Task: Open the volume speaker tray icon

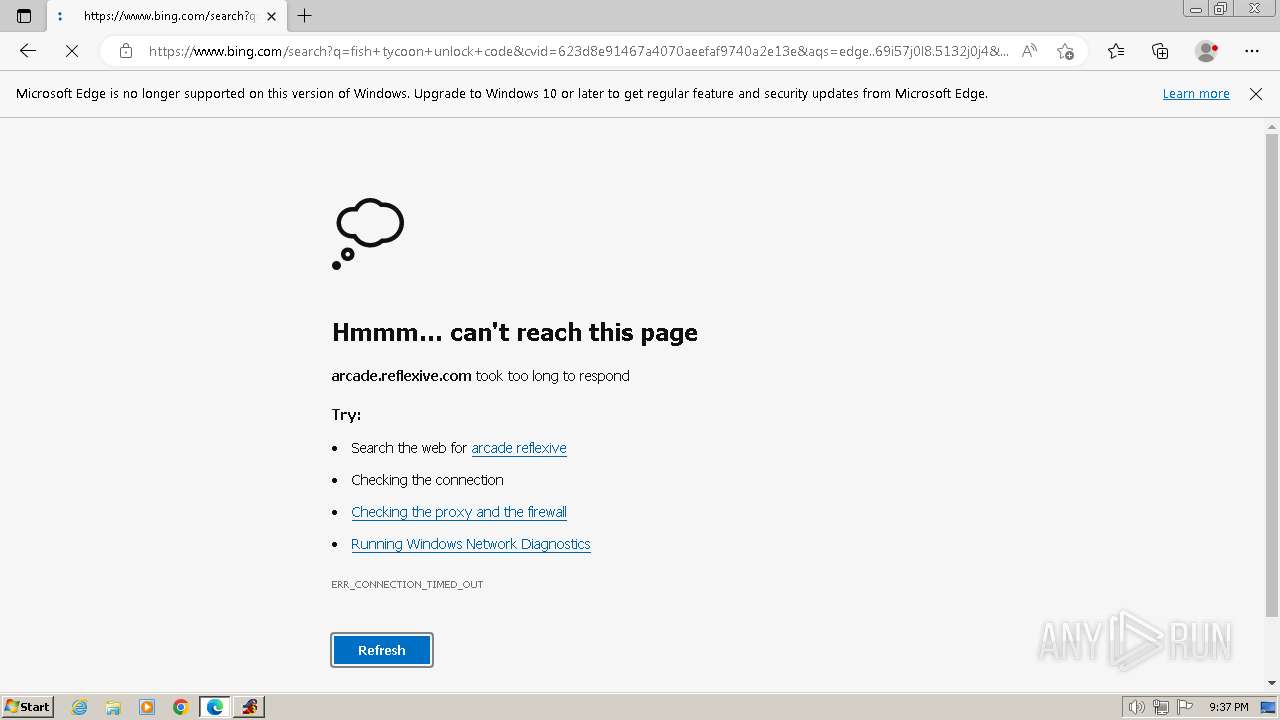Action: pos(1137,707)
